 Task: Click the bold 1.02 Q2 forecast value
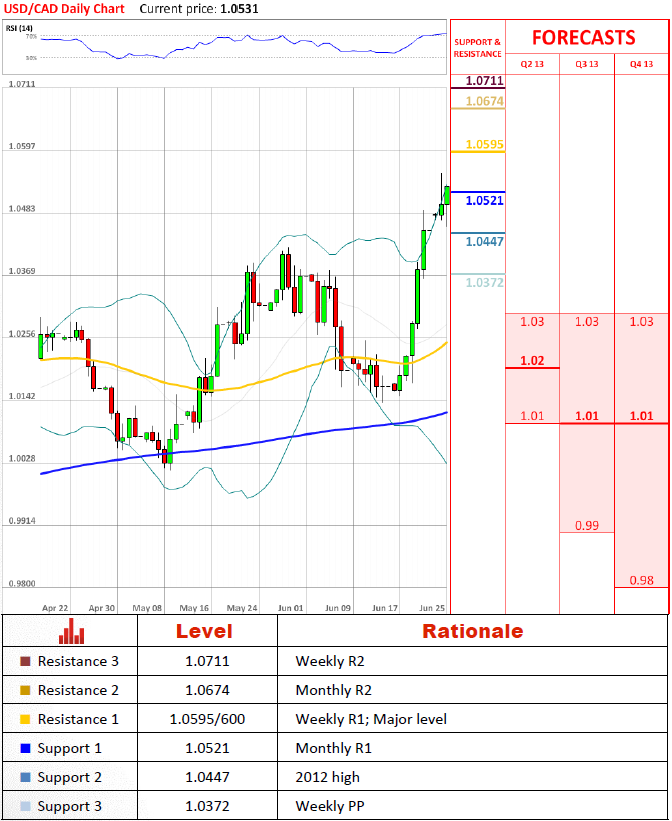(532, 361)
